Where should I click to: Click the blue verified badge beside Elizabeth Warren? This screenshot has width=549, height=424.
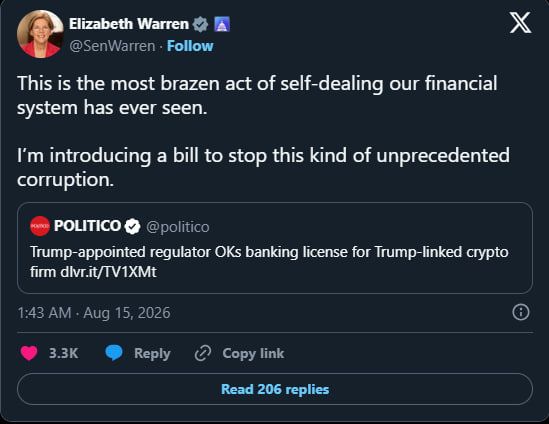[x=201, y=24]
